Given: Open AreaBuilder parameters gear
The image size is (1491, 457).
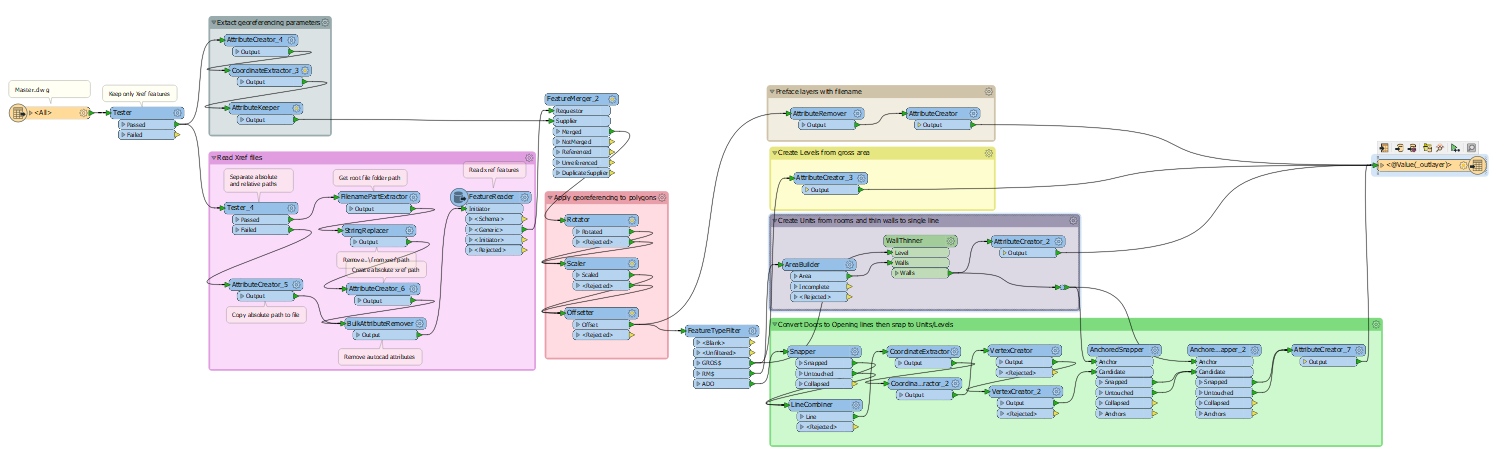Looking at the screenshot, I should pos(850,264).
